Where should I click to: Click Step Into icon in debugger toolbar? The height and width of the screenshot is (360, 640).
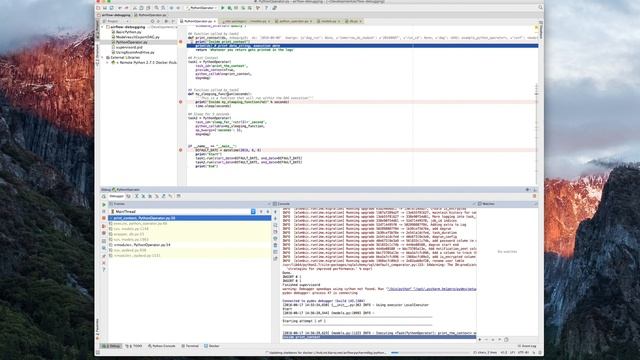point(143,196)
